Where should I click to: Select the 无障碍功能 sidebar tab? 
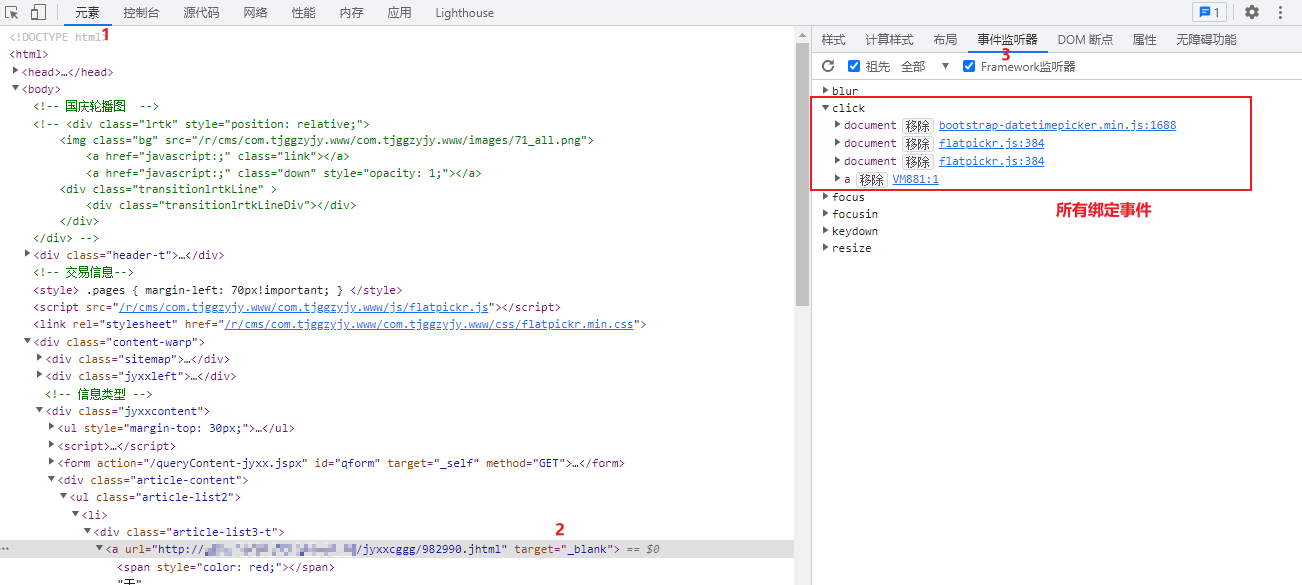click(x=1206, y=40)
